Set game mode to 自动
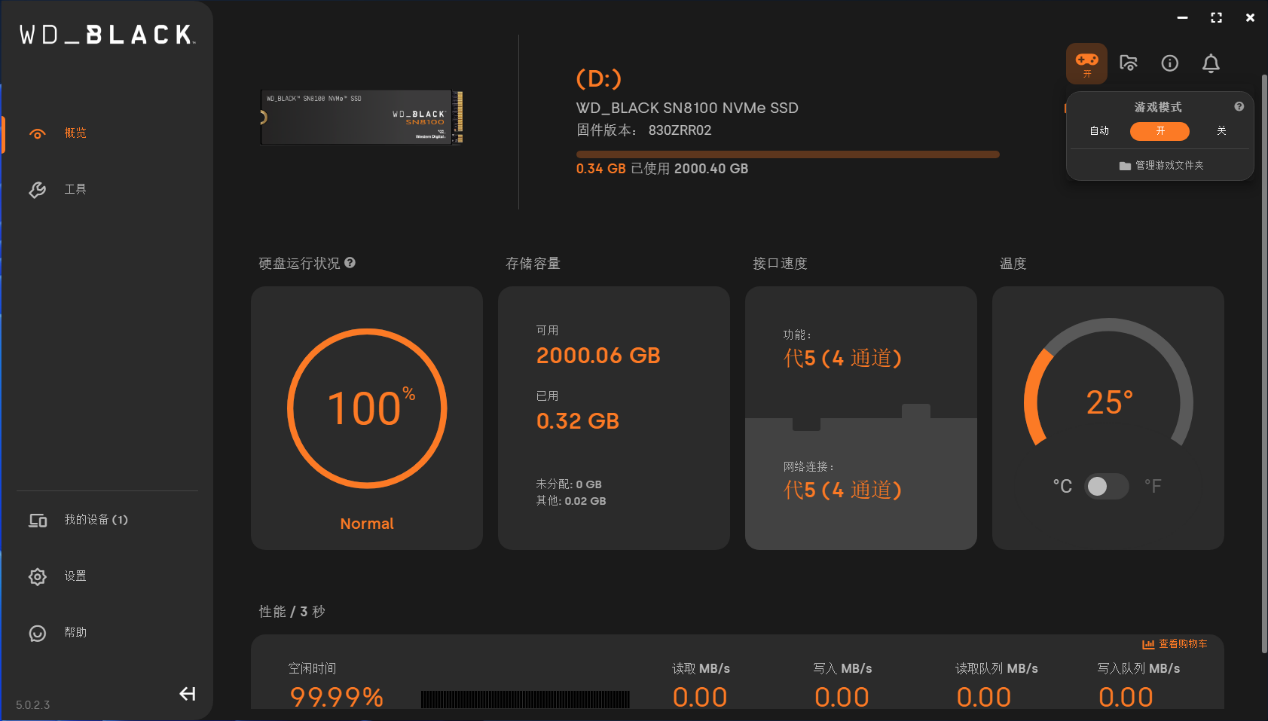The height and width of the screenshot is (721, 1268). [x=1099, y=131]
